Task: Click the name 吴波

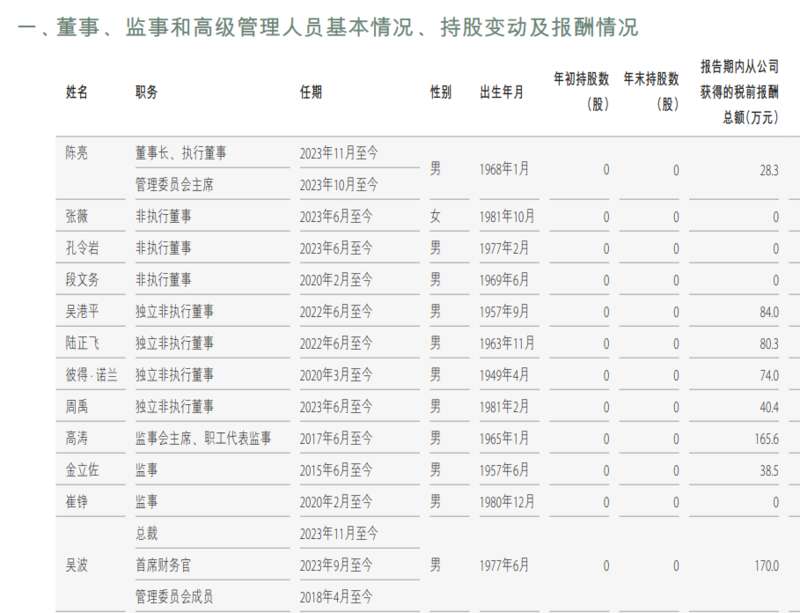Action: coord(77,565)
